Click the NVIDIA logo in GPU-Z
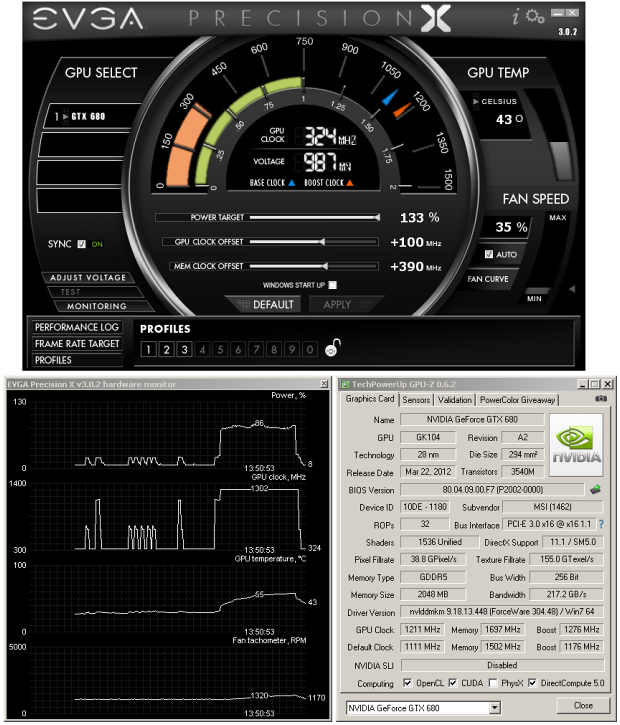 click(577, 444)
